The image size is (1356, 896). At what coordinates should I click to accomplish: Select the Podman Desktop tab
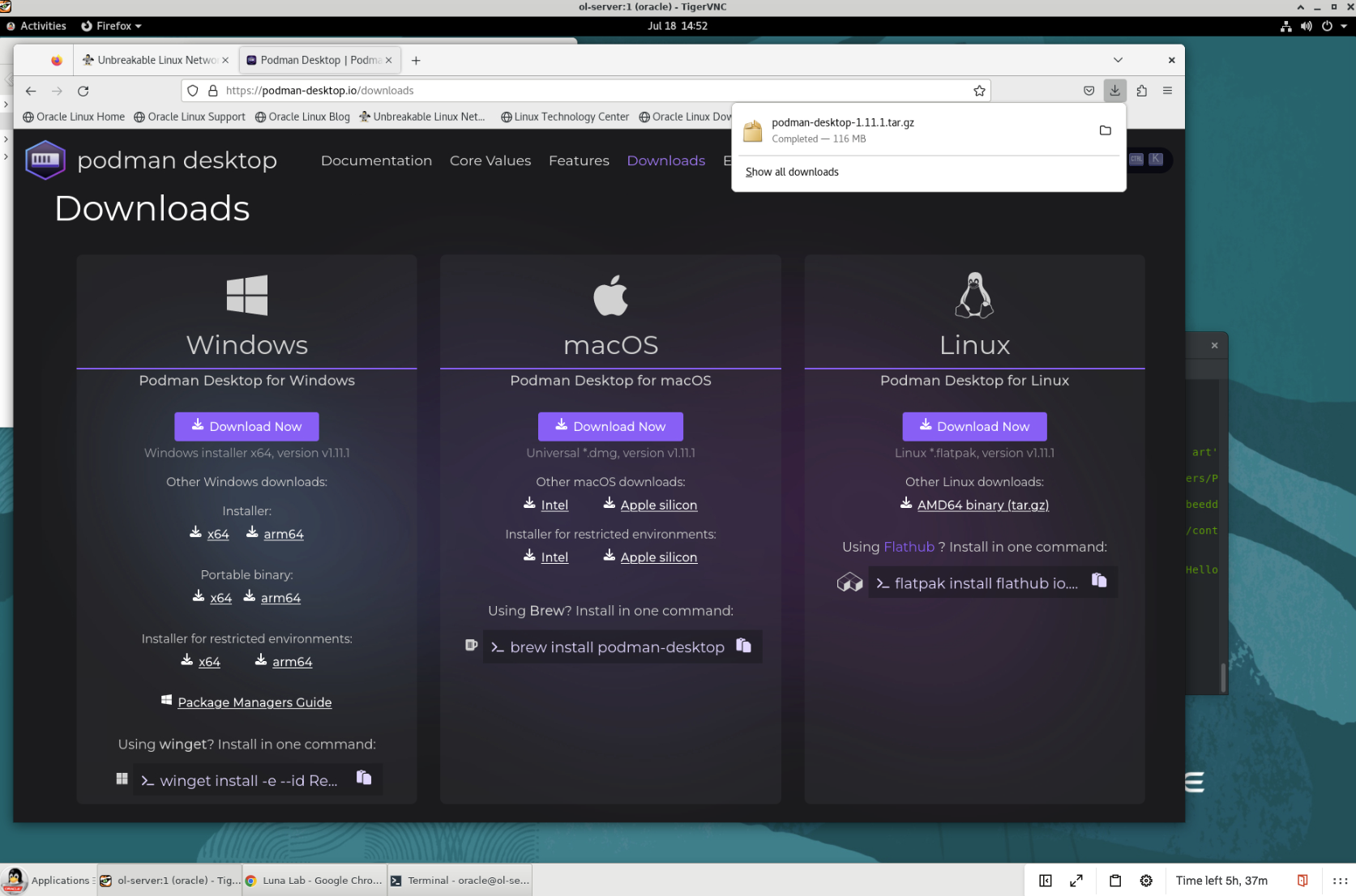319,60
